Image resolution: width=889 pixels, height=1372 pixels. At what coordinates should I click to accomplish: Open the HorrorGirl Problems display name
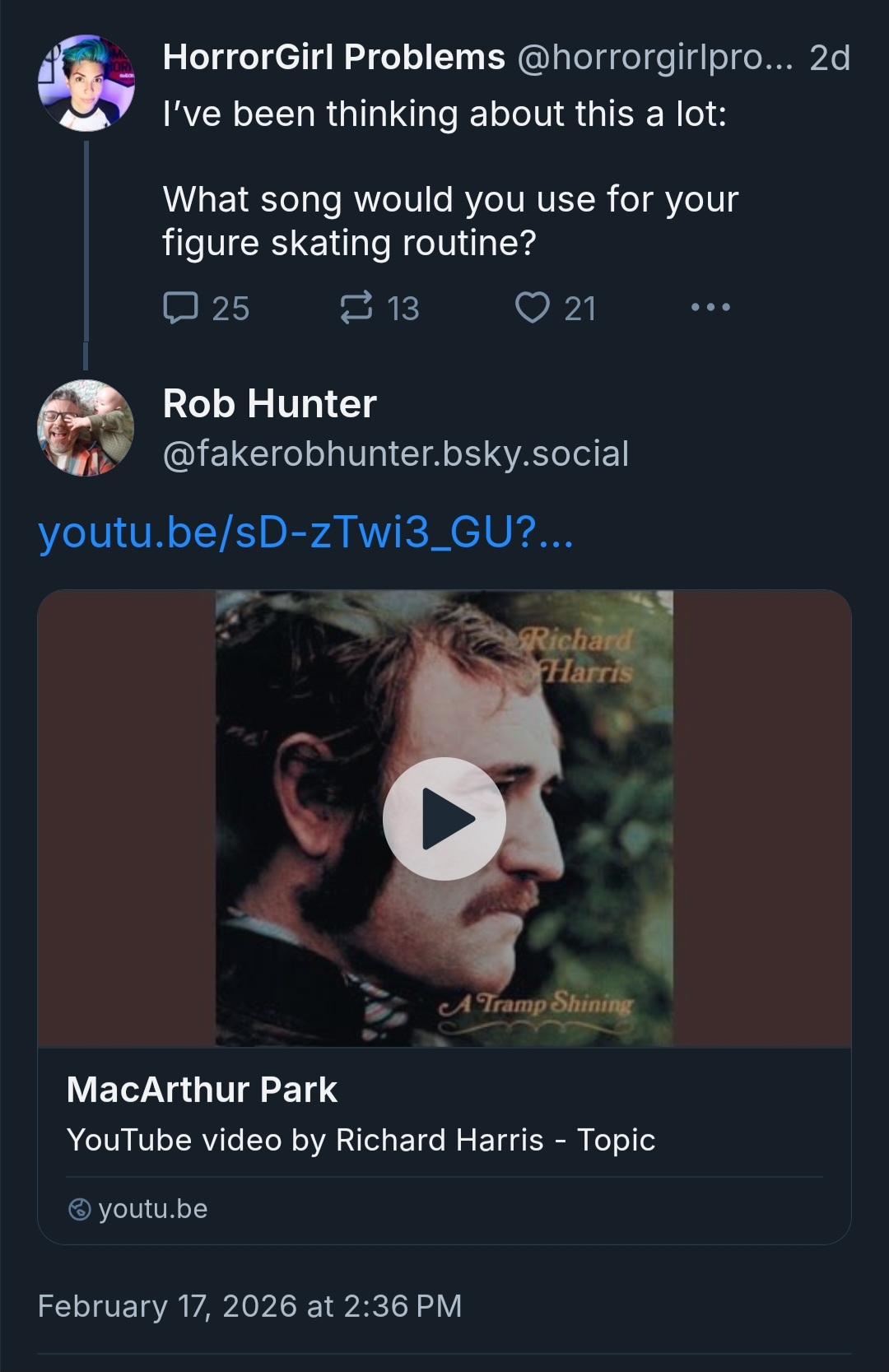pos(333,58)
